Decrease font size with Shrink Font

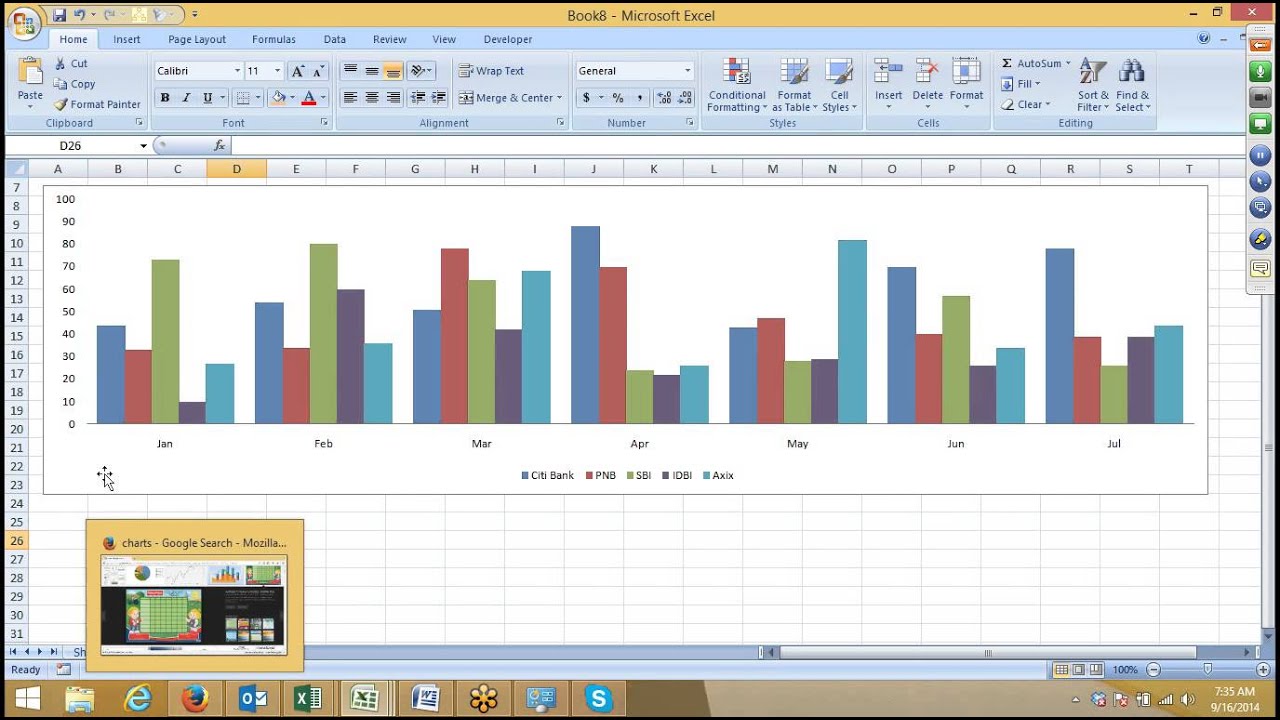[x=317, y=71]
